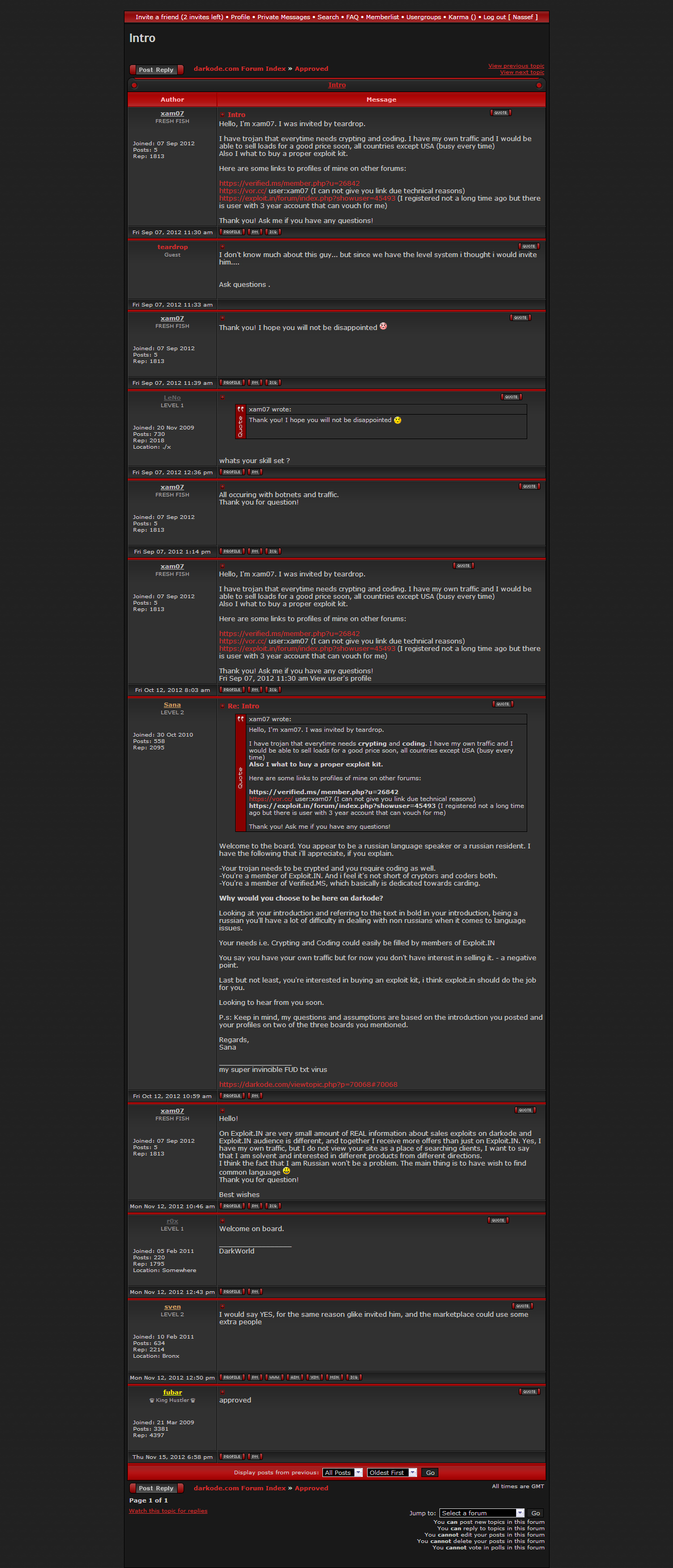673x1568 pixels.
Task: Quote fubar's "approved" post
Action: (x=529, y=1391)
